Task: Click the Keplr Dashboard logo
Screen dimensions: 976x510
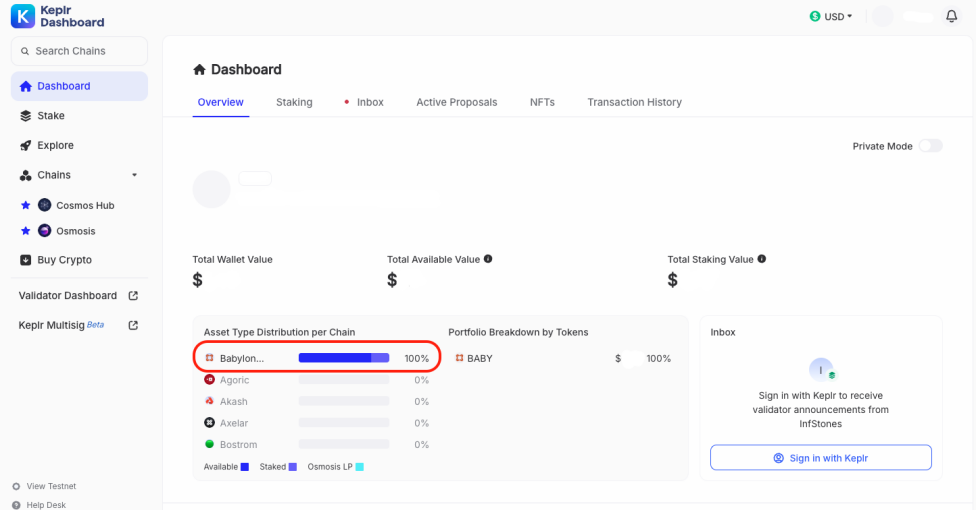Action: click(x=57, y=16)
